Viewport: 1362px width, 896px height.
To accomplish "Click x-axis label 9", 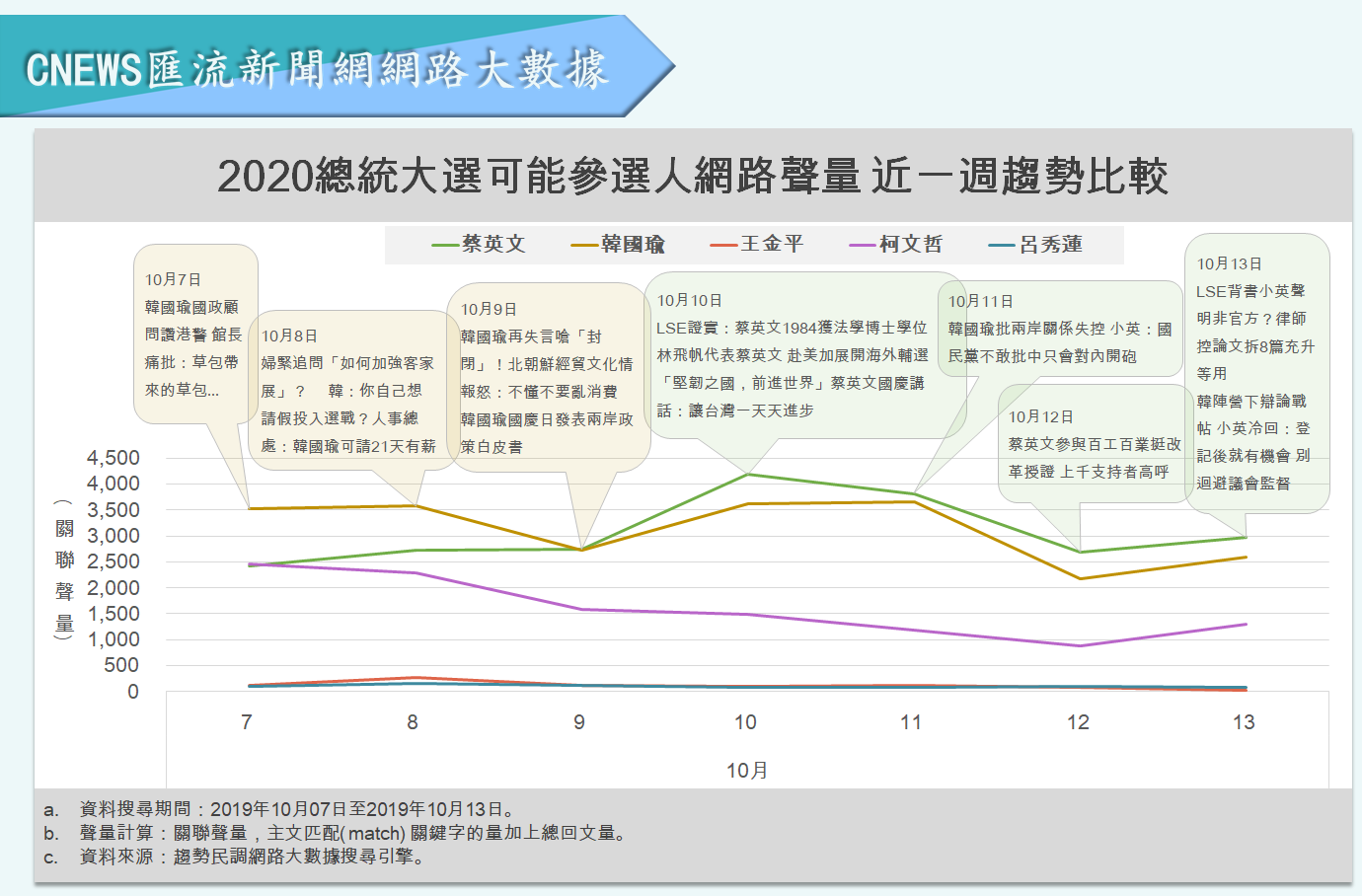I will click(579, 722).
